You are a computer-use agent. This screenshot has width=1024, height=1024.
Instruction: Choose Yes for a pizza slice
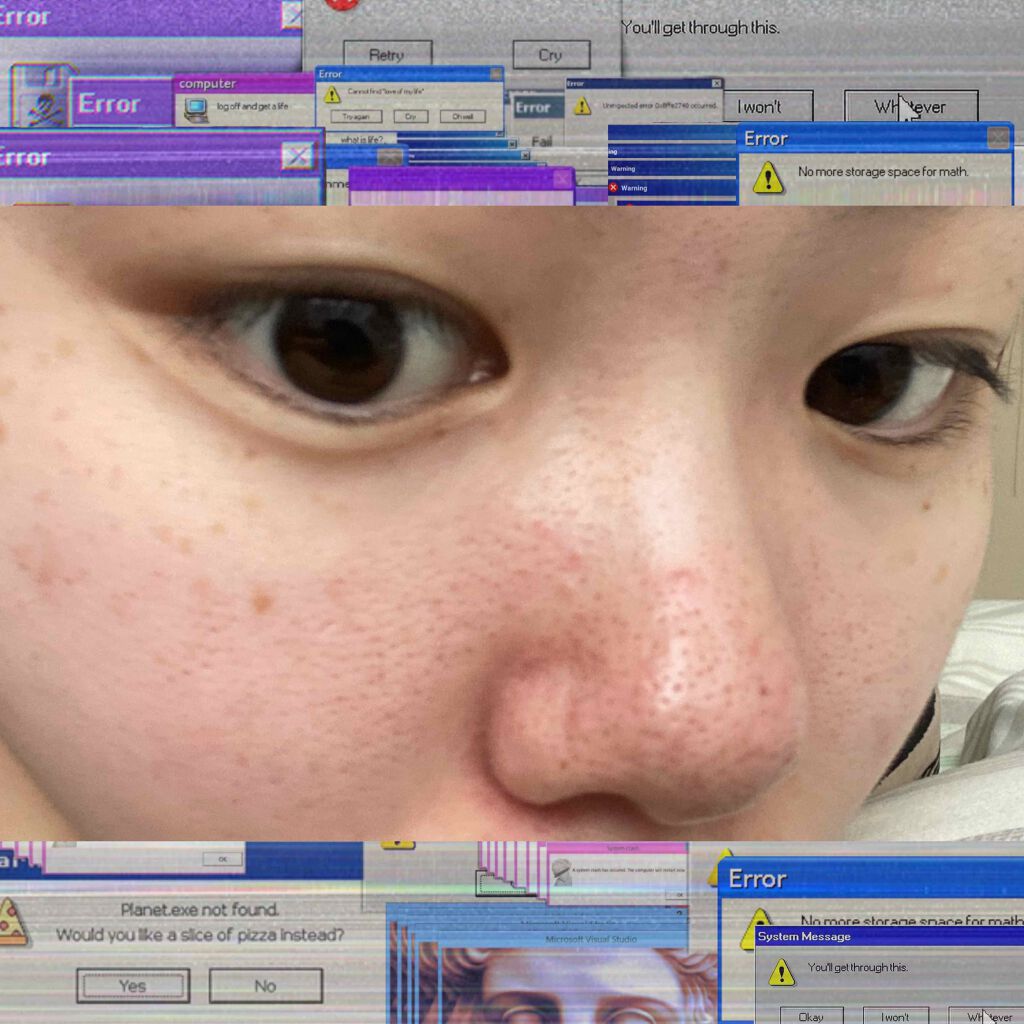[x=133, y=986]
